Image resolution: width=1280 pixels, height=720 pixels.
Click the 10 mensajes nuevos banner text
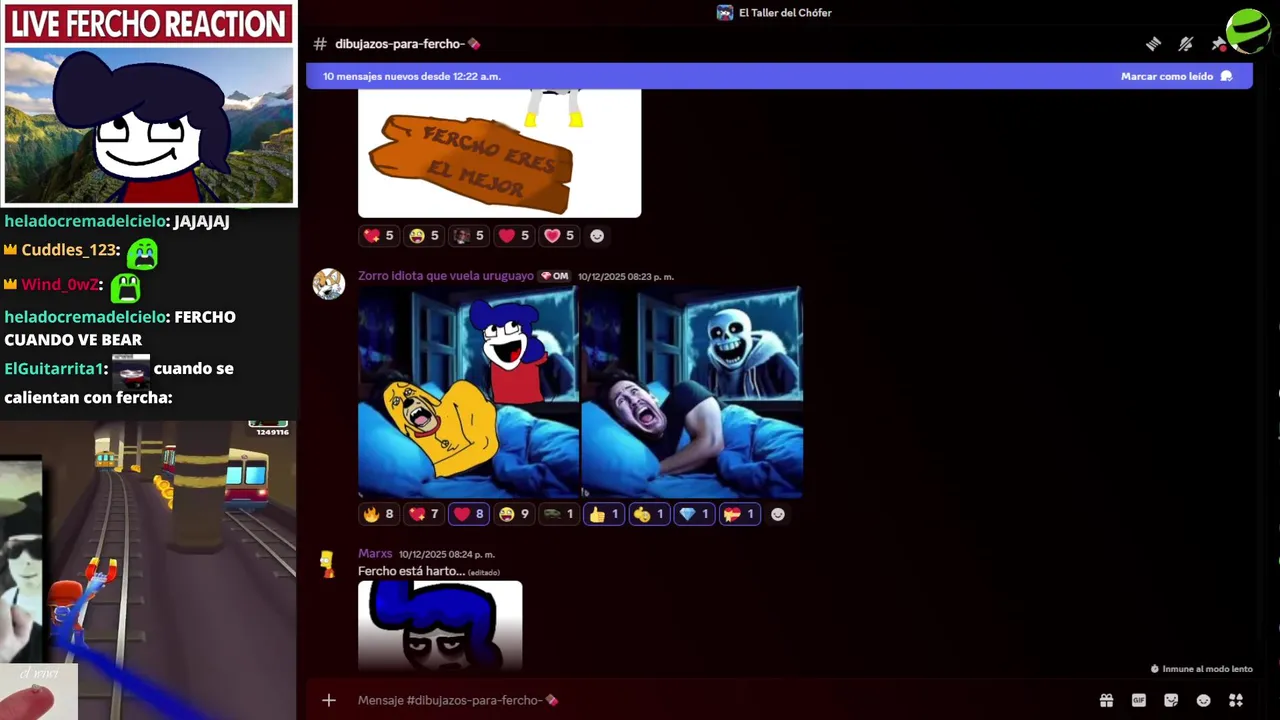coord(412,76)
